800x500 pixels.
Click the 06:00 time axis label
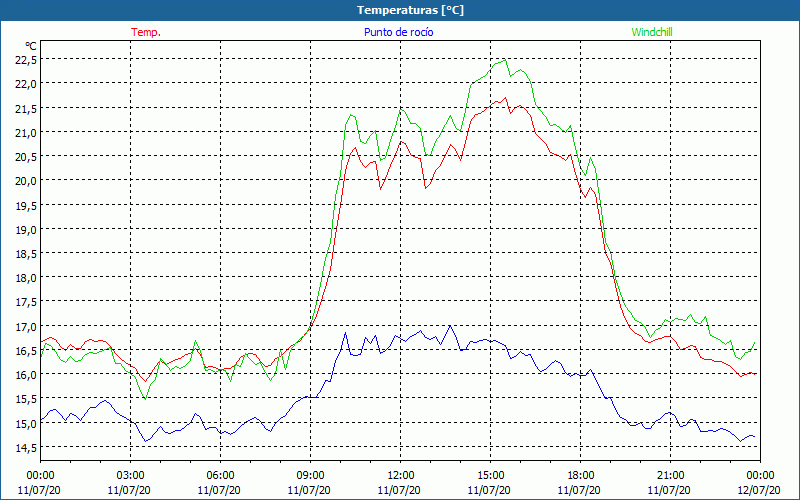220,475
